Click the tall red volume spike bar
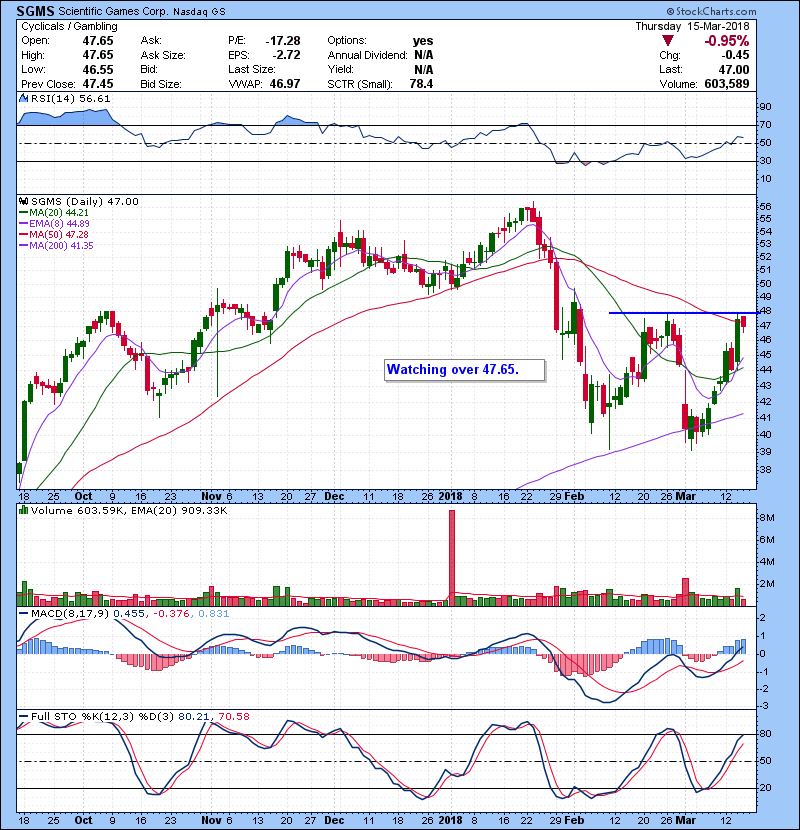The image size is (800, 830). 452,557
